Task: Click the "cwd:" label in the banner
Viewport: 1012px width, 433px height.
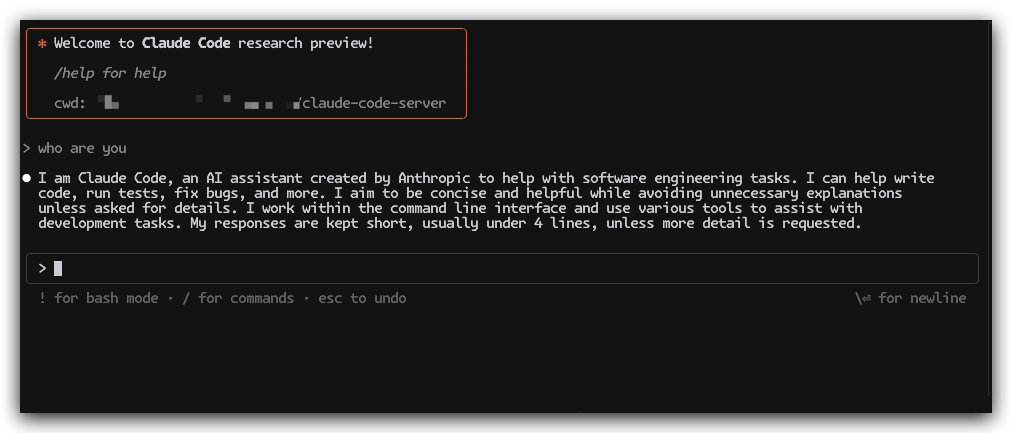Action: point(71,103)
